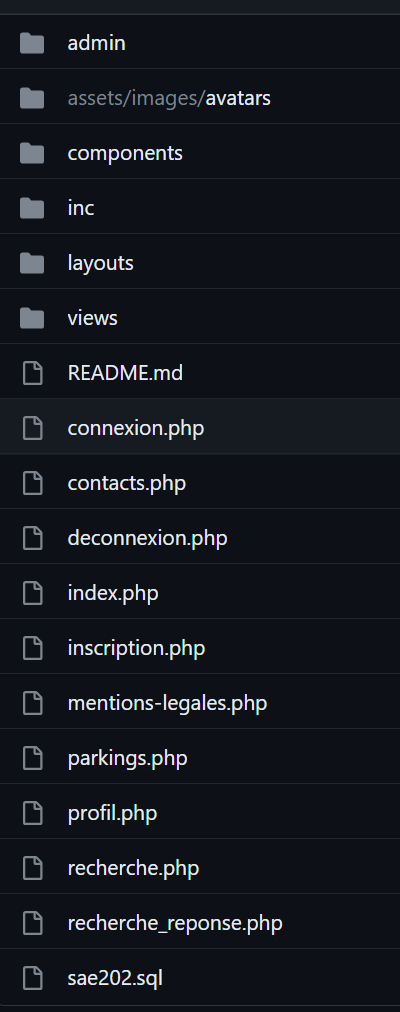Open contacts.php file

(x=126, y=483)
